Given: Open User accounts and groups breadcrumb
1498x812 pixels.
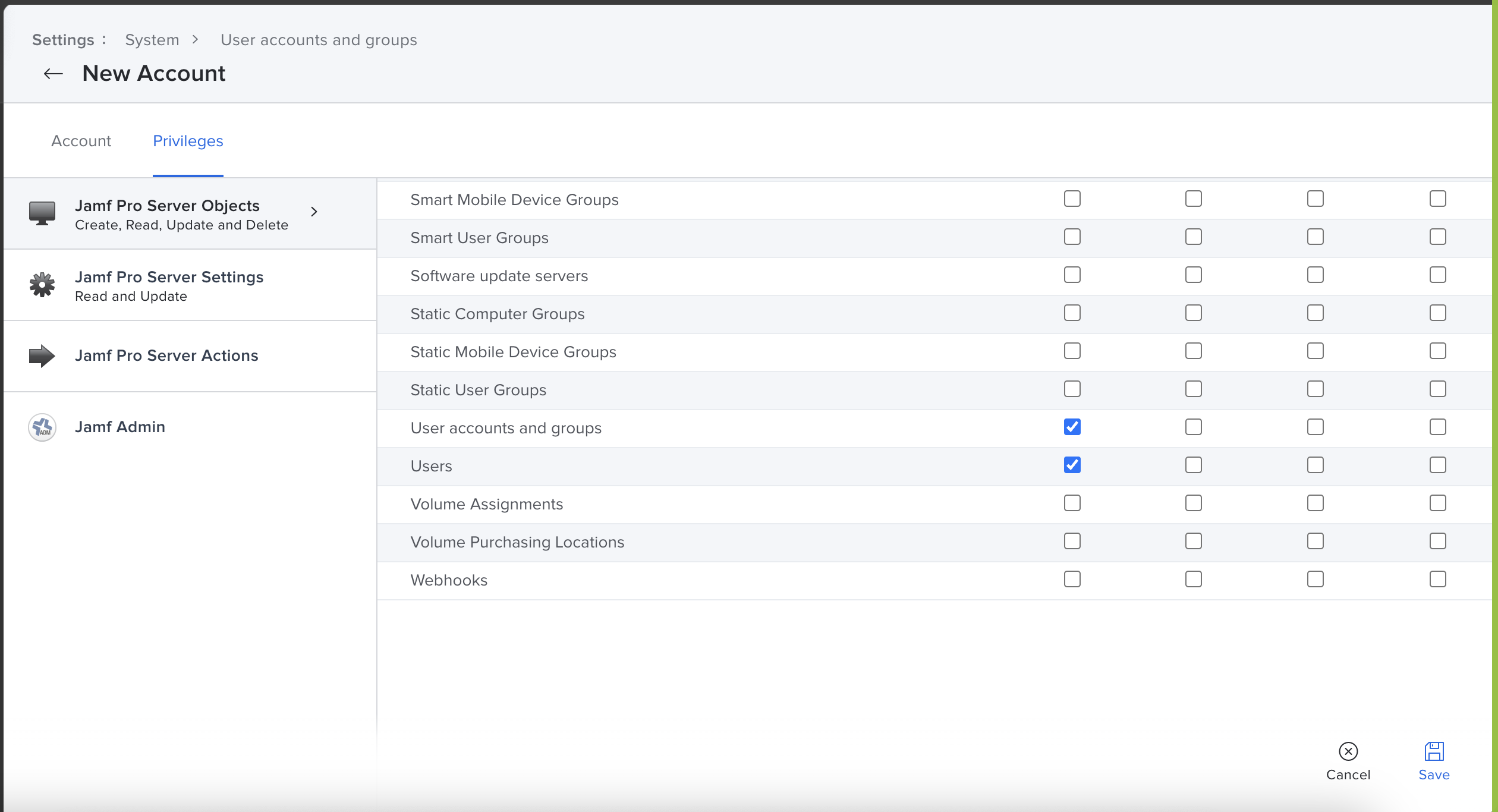Looking at the screenshot, I should coord(319,40).
